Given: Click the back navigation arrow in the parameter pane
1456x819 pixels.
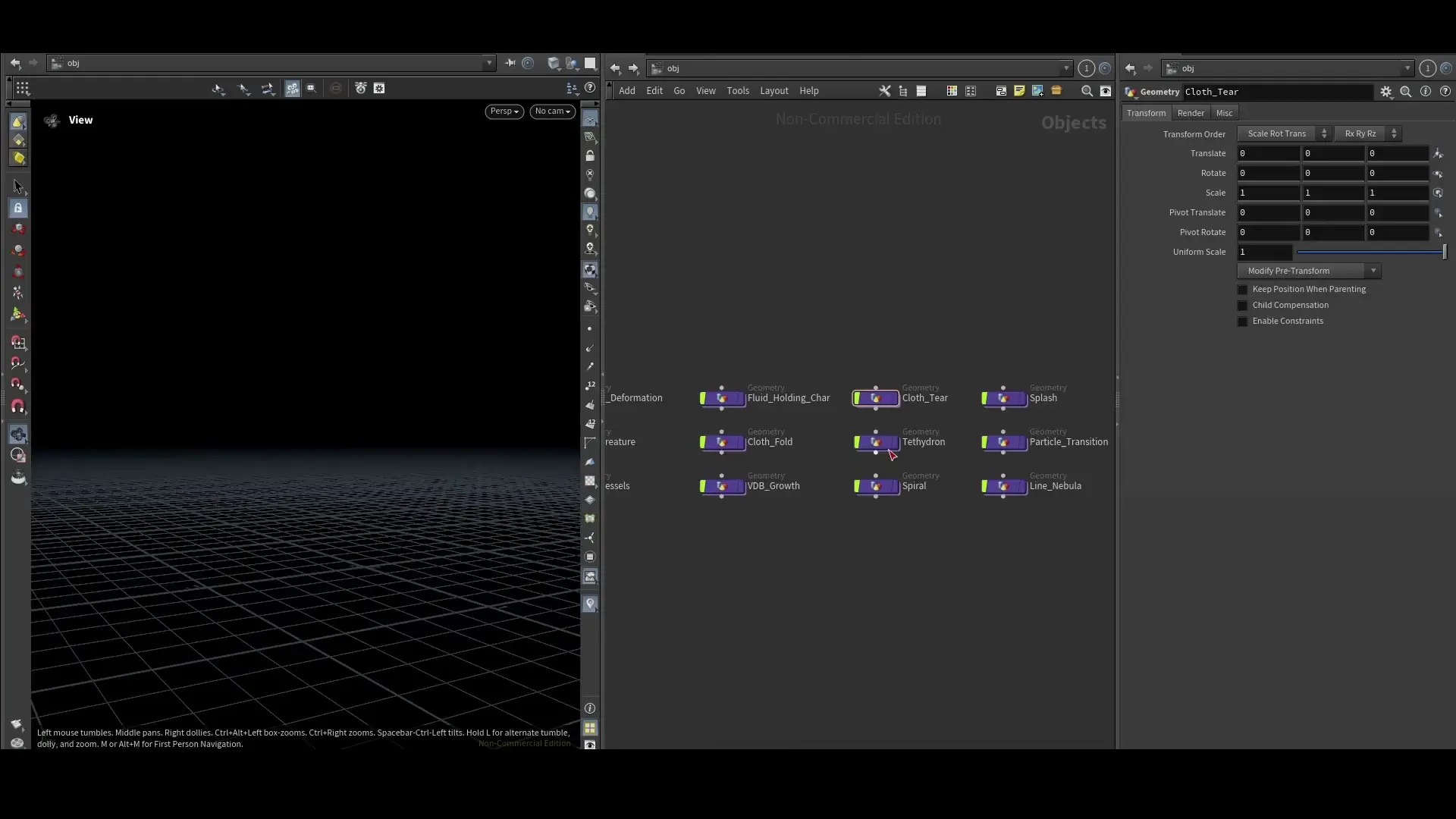Looking at the screenshot, I should click(x=1130, y=68).
